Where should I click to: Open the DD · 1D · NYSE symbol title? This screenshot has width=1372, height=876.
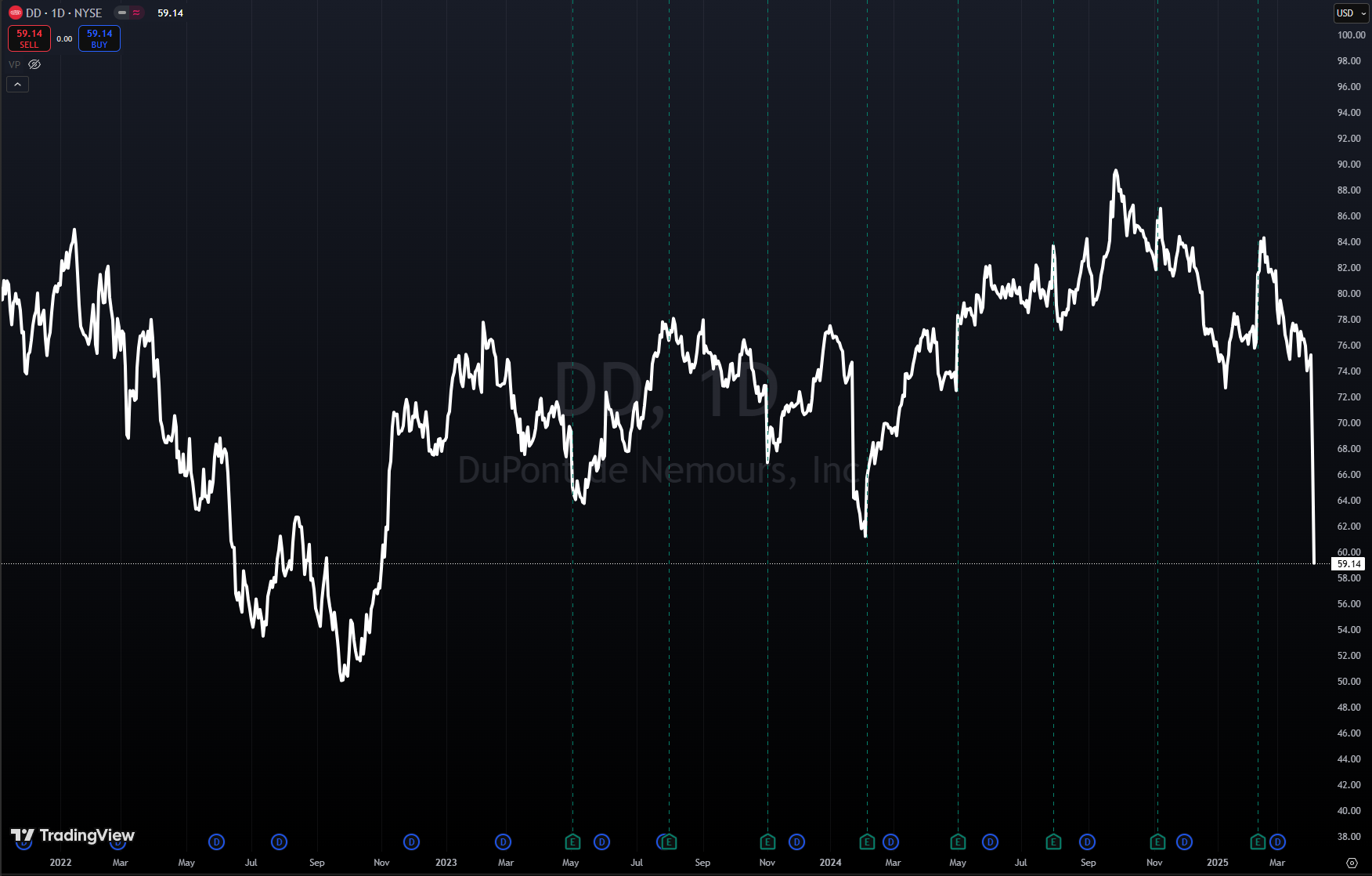pyautogui.click(x=64, y=13)
